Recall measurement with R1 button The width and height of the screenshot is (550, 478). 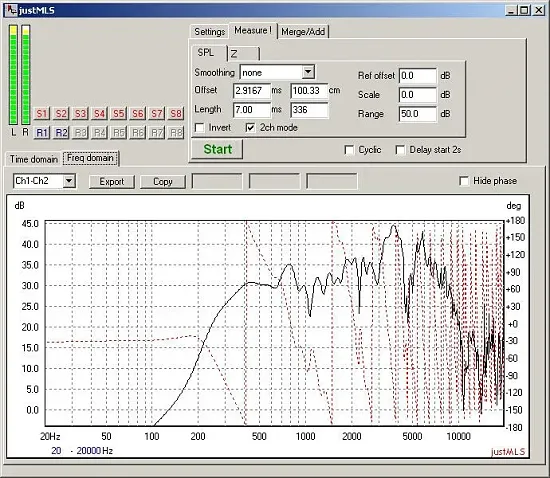42,133
